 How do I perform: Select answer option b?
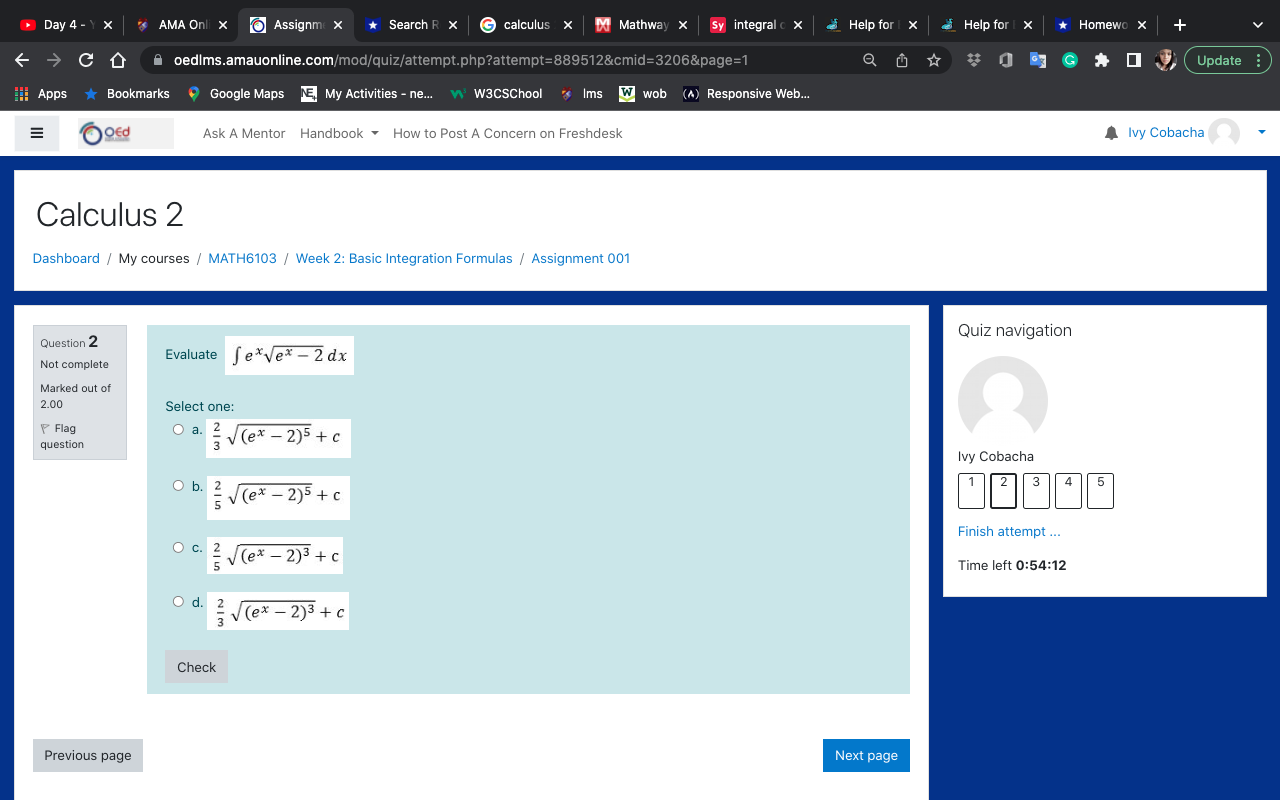tap(178, 485)
